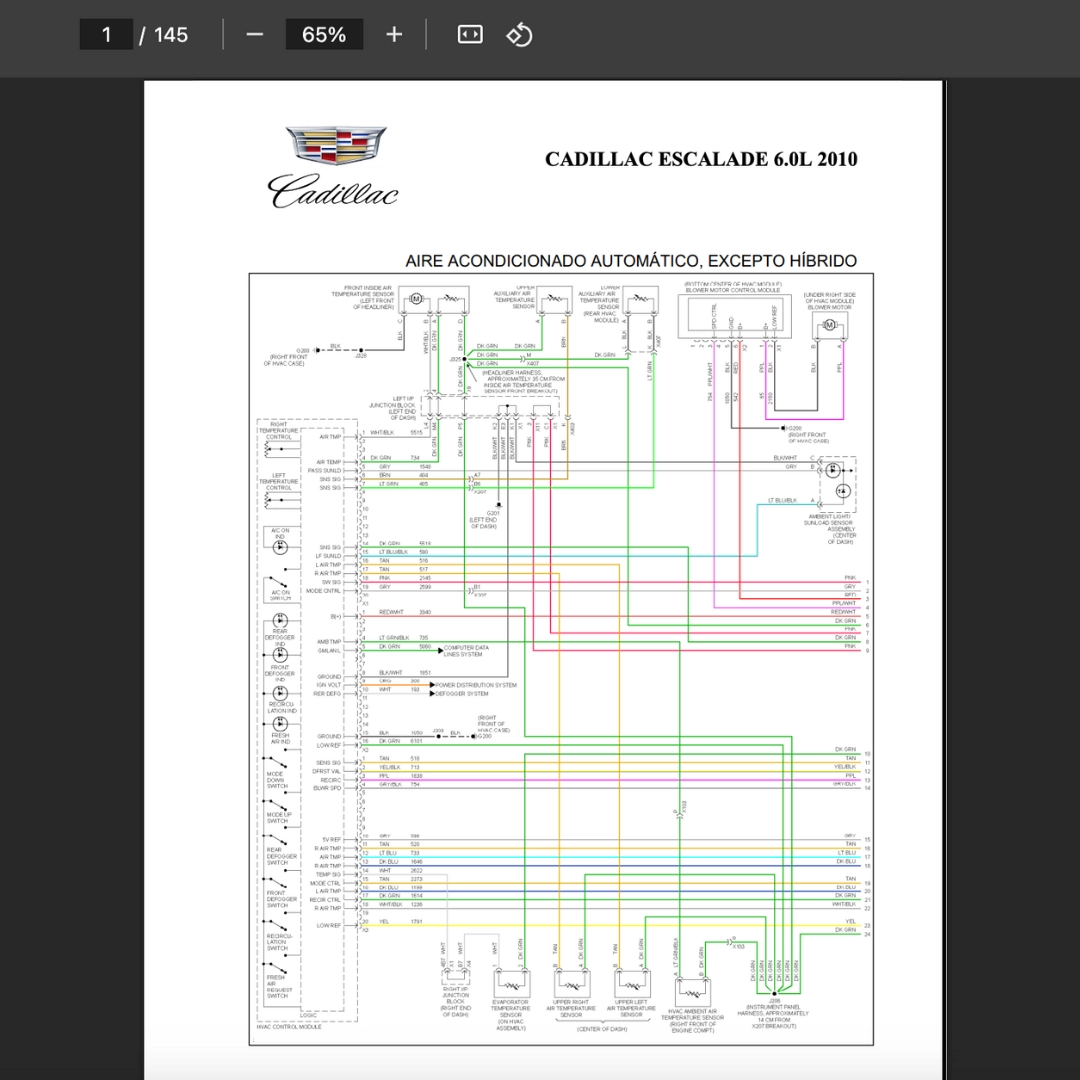The width and height of the screenshot is (1080, 1080).
Task: Click the 'HVAC CONTROL MODULE' label
Action: click(x=289, y=1027)
